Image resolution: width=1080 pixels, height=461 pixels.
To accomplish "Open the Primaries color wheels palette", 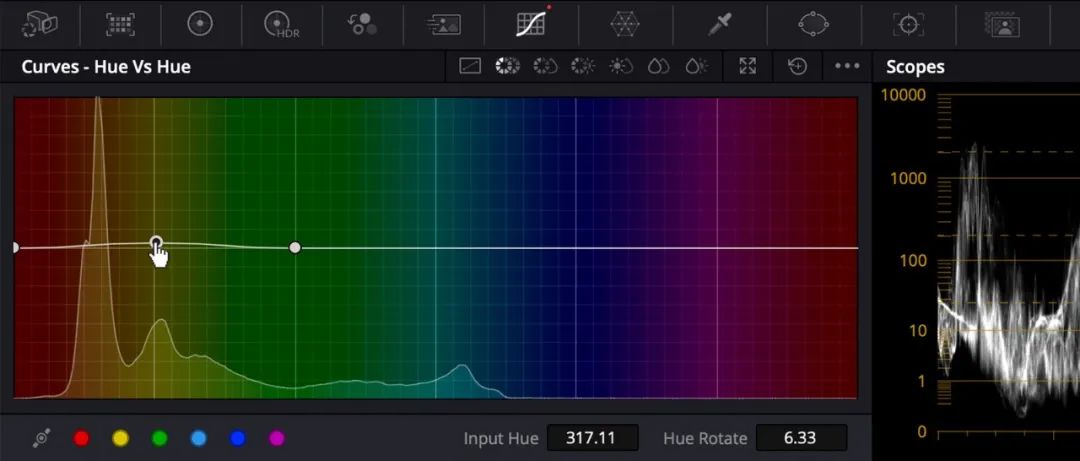I will [200, 24].
